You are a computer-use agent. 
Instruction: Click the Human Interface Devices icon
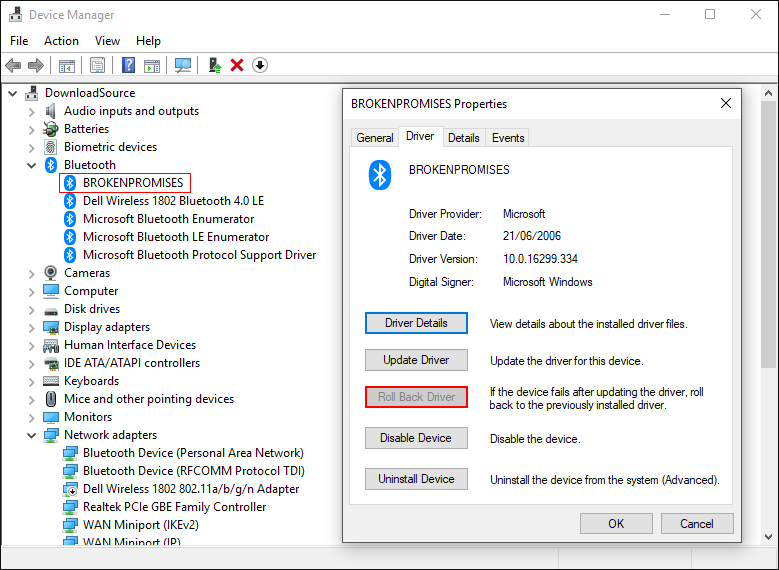(x=51, y=345)
